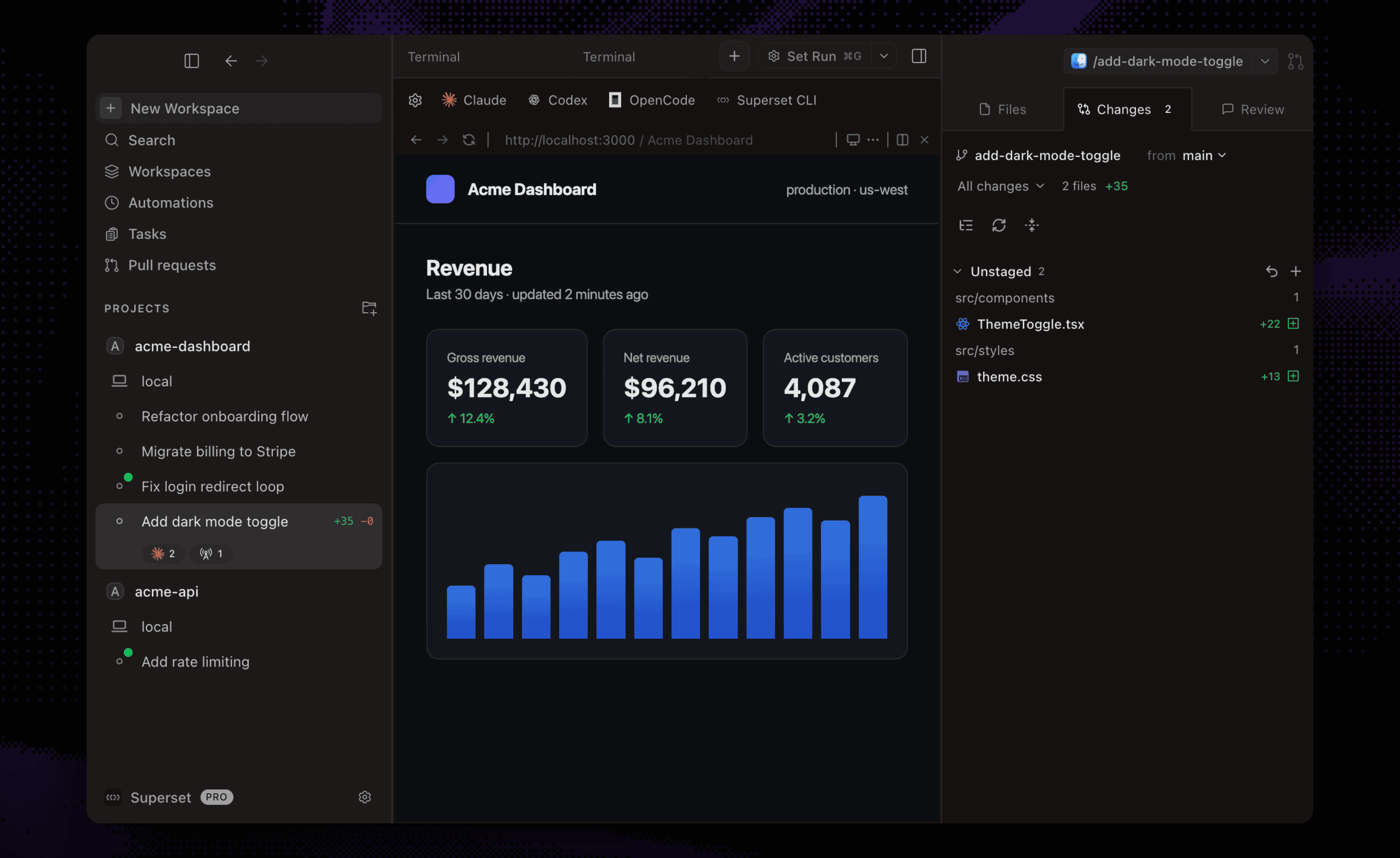
Task: Open the theme.css file row
Action: pyautogui.click(x=1127, y=376)
